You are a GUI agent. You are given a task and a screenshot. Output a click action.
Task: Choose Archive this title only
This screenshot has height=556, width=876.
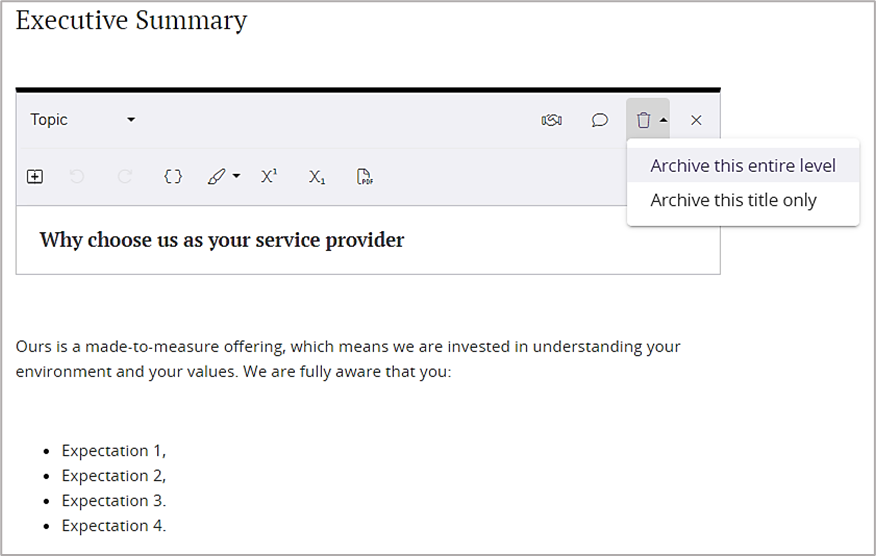[x=733, y=200]
